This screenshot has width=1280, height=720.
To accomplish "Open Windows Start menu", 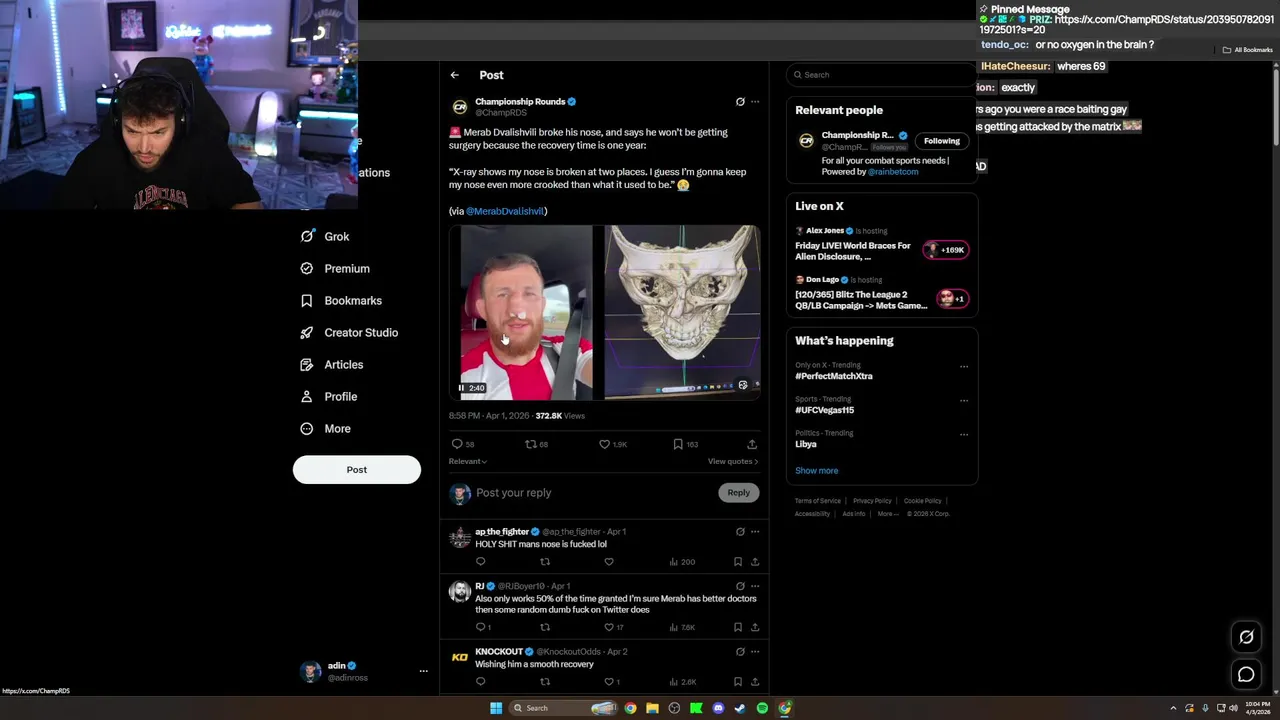I will point(496,708).
